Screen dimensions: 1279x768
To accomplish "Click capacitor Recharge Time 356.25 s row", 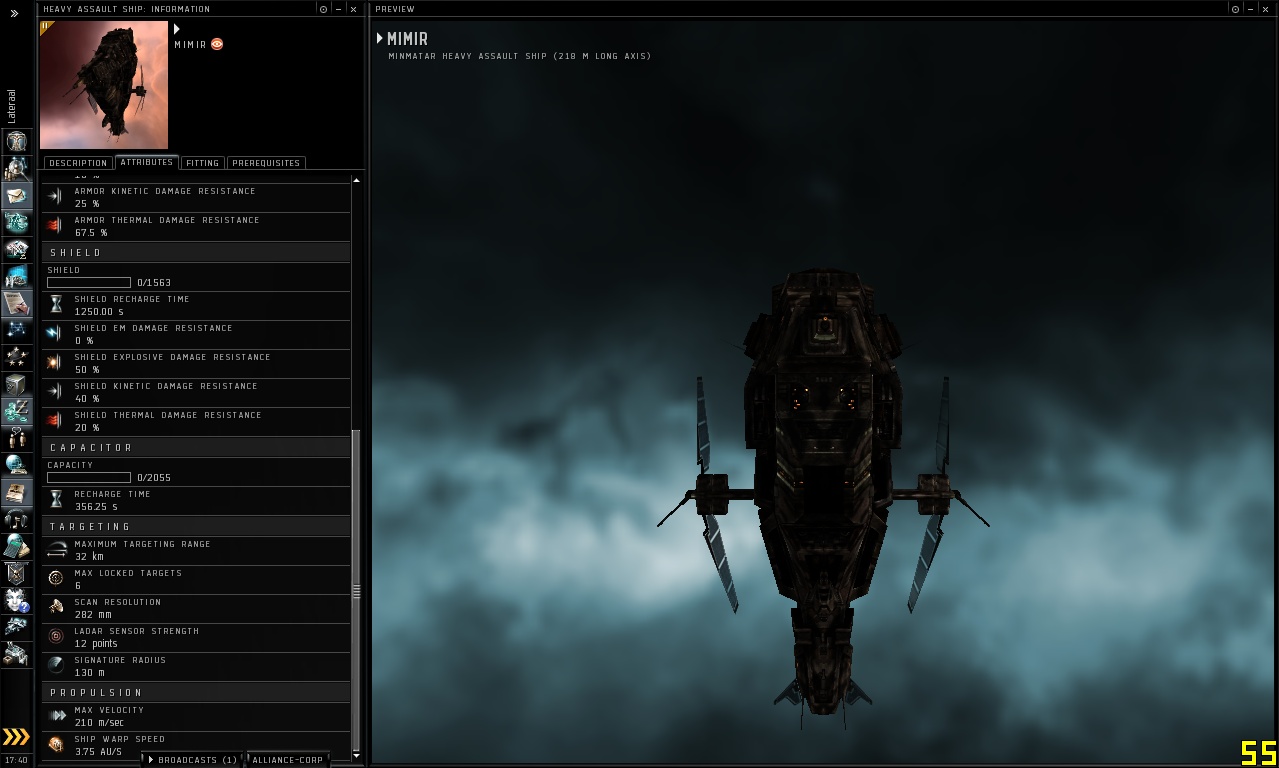I will (196, 500).
